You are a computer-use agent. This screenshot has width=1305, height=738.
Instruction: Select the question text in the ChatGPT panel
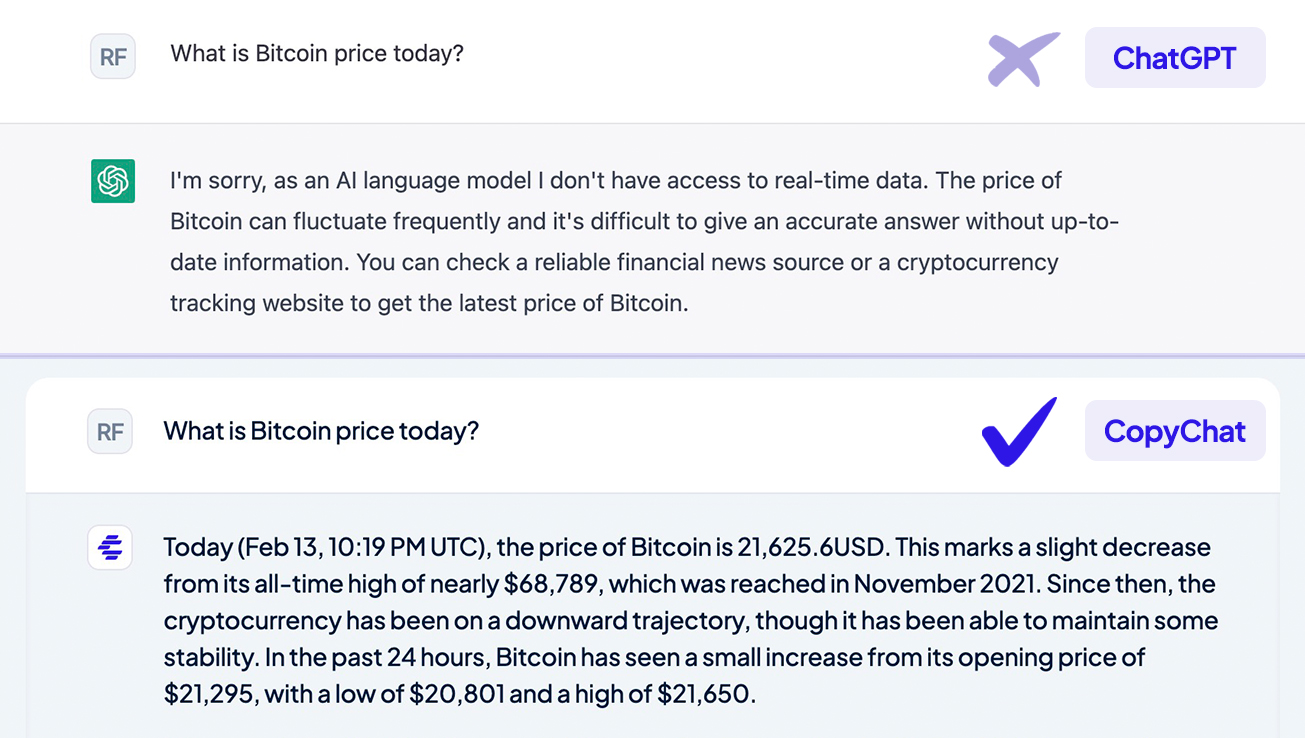[317, 54]
